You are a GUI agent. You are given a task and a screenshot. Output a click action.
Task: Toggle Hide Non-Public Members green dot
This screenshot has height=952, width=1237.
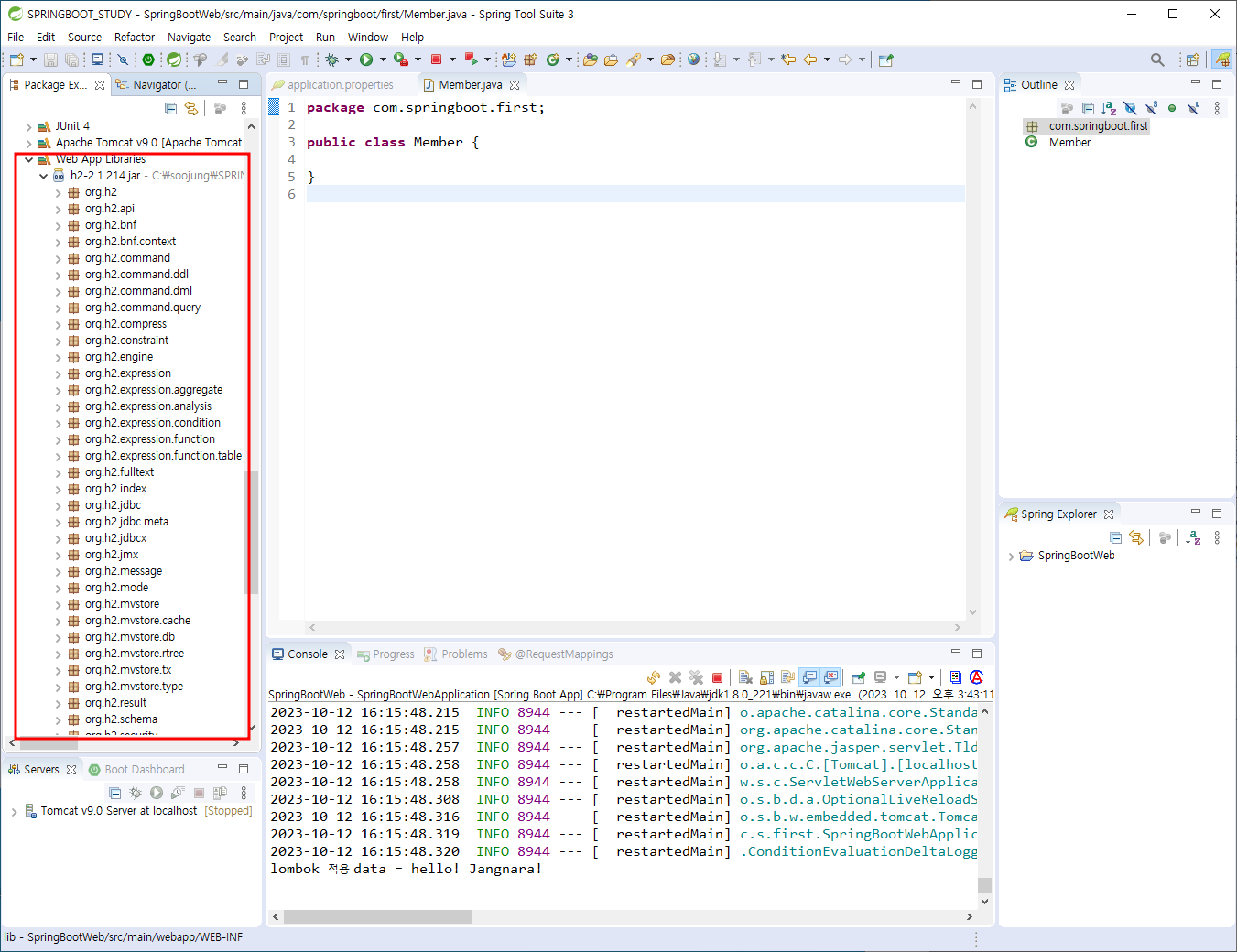point(1172,108)
